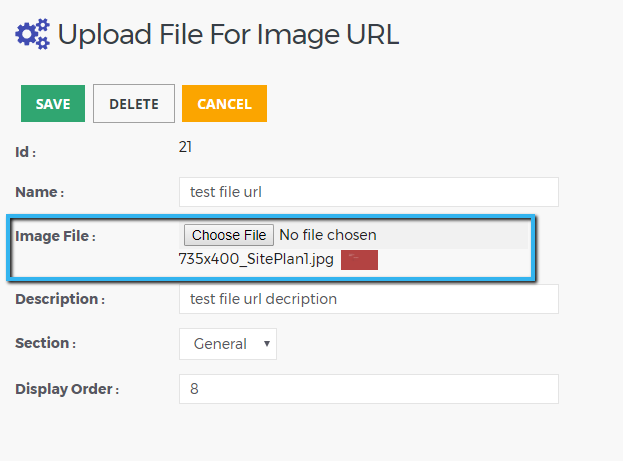Click the Id value 21

[185, 147]
